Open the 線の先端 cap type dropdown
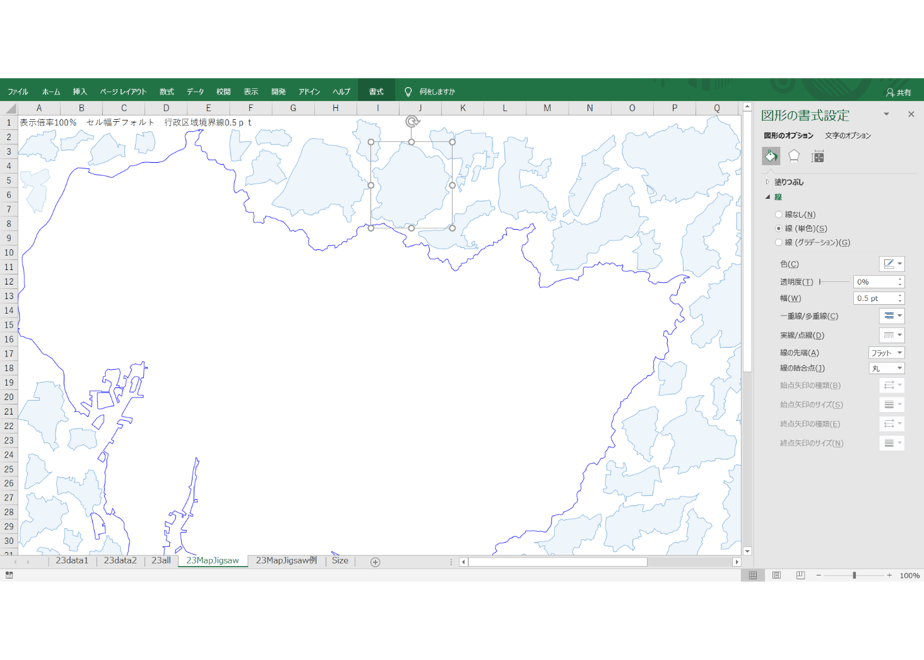924x660 pixels. click(886, 352)
